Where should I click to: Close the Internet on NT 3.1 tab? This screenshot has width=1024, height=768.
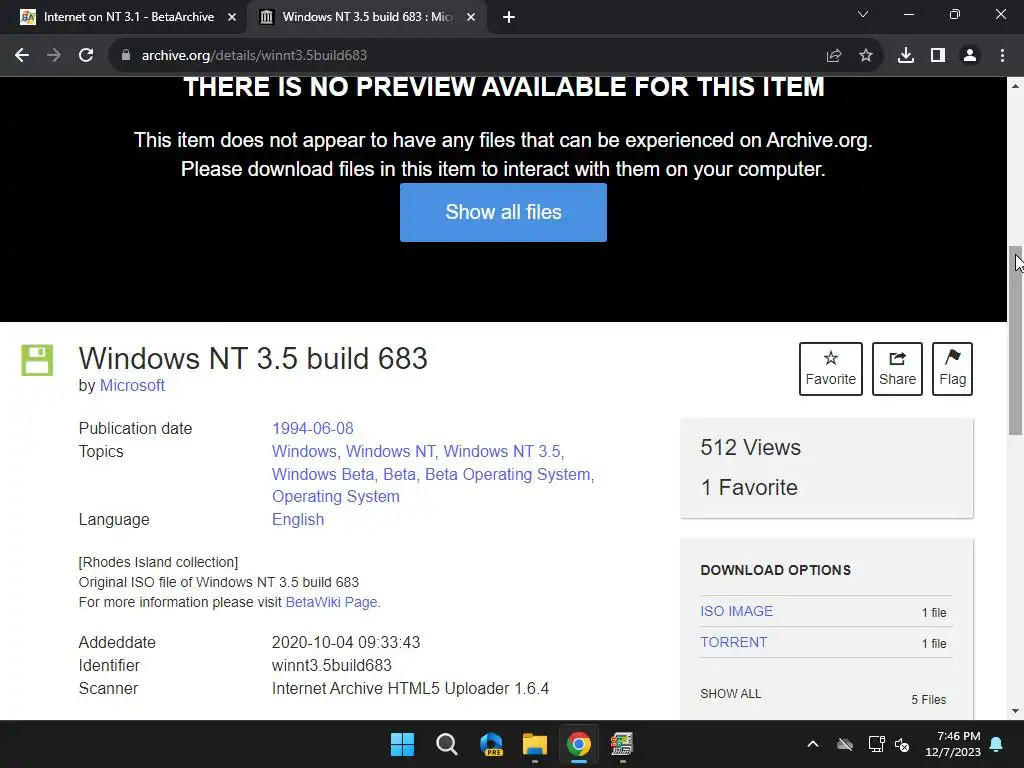coord(232,18)
